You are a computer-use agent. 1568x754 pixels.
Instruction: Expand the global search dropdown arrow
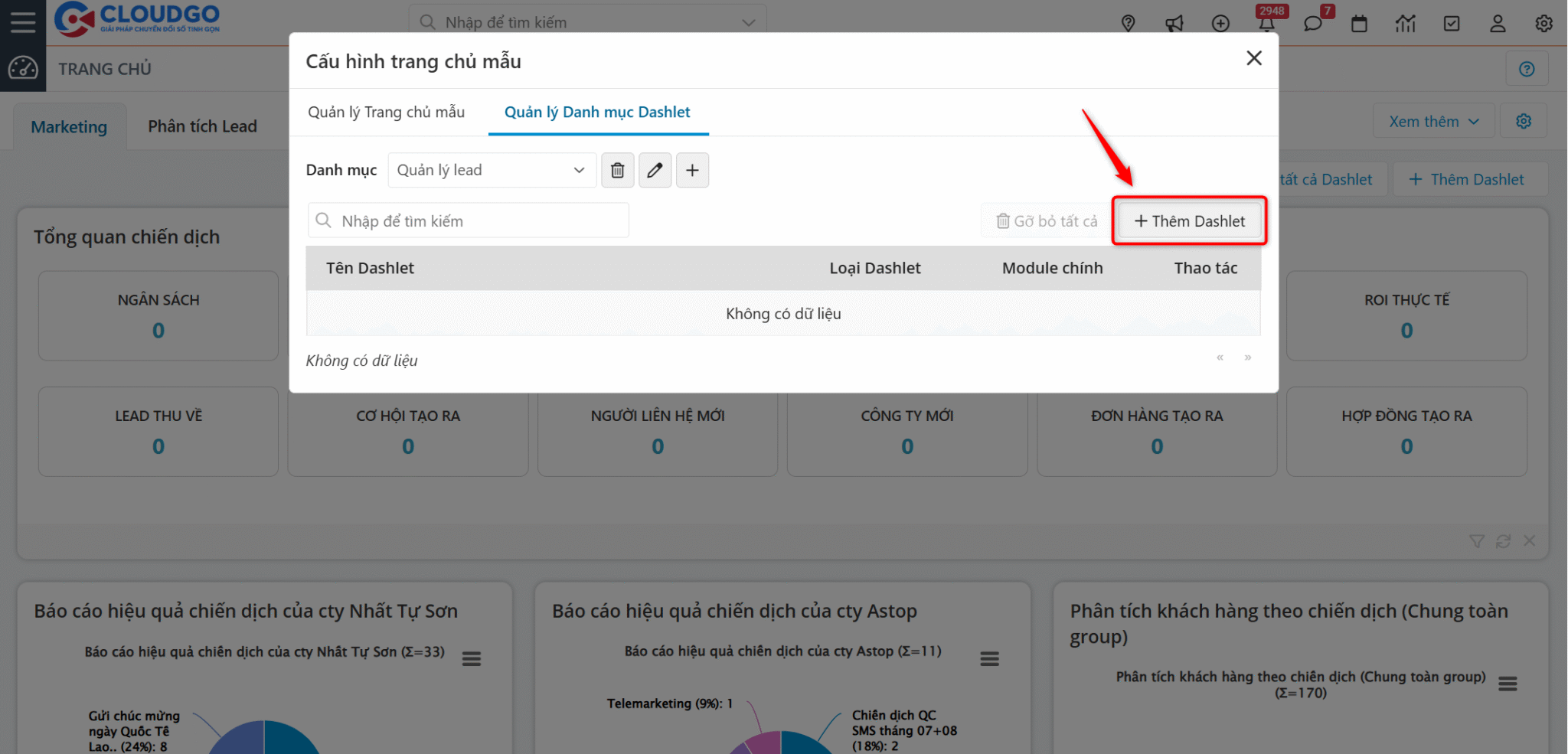tap(749, 23)
